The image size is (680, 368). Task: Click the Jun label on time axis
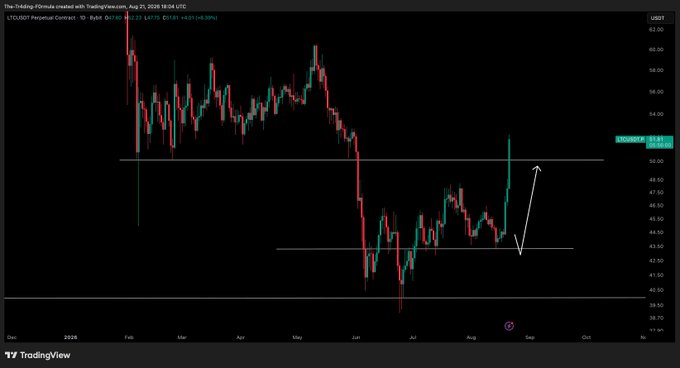point(356,337)
